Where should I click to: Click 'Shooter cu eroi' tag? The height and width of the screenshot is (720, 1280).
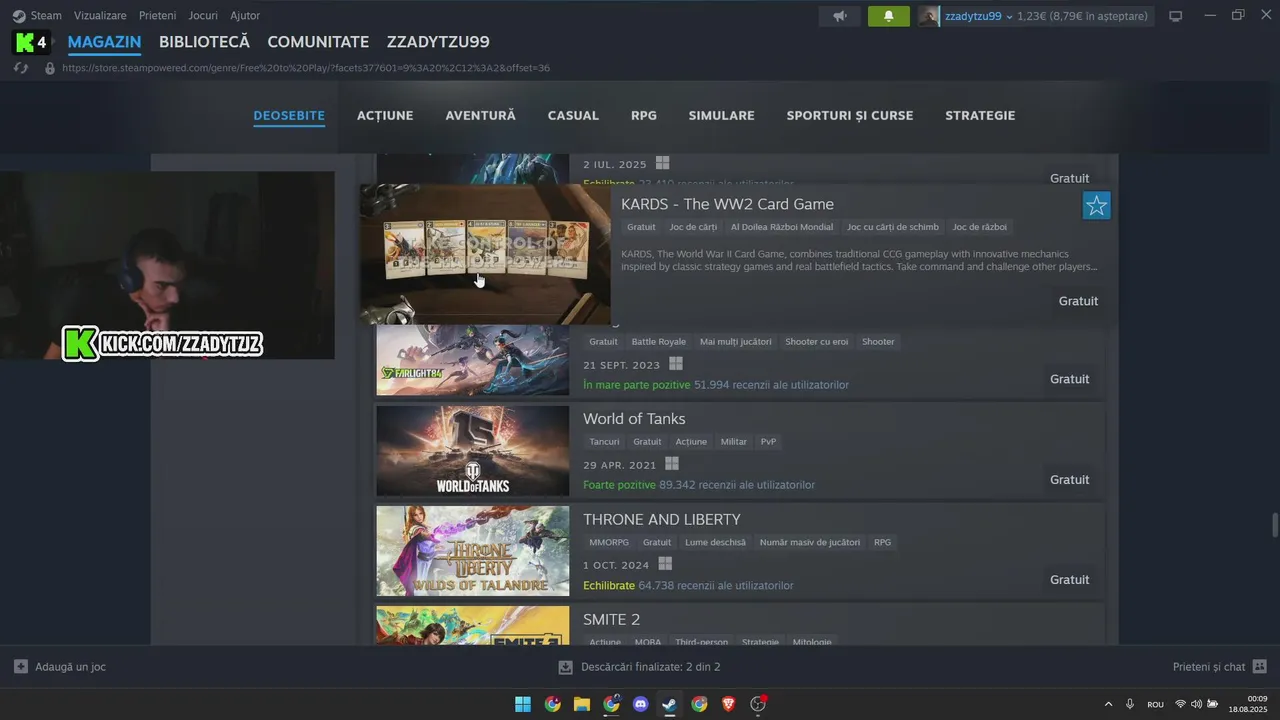point(817,342)
